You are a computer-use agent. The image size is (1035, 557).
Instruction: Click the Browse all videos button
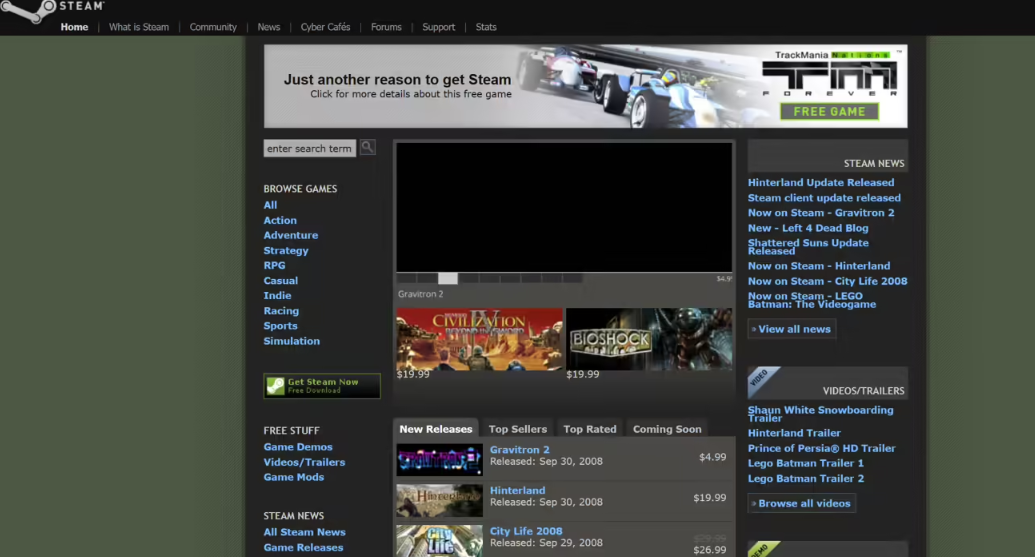(802, 503)
